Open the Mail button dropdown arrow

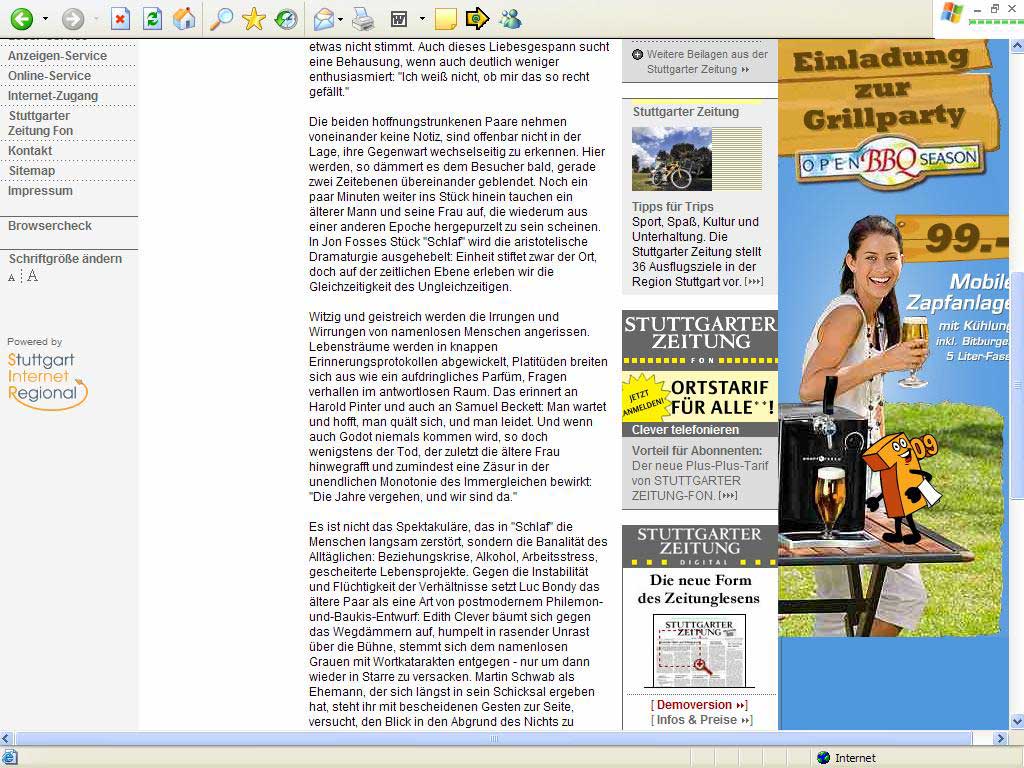click(341, 19)
